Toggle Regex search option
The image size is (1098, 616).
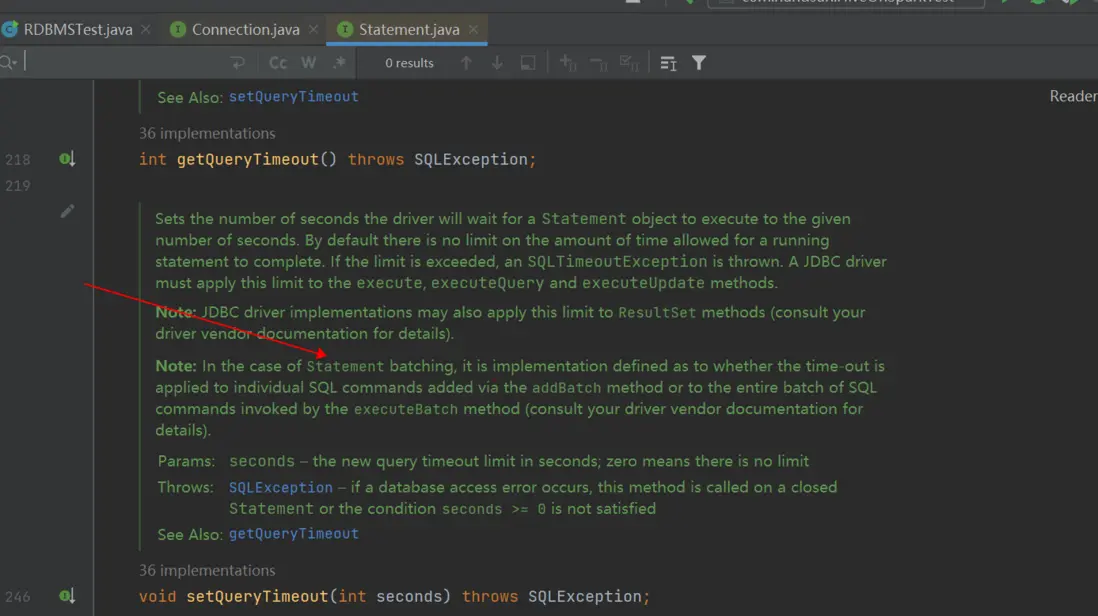click(x=340, y=63)
